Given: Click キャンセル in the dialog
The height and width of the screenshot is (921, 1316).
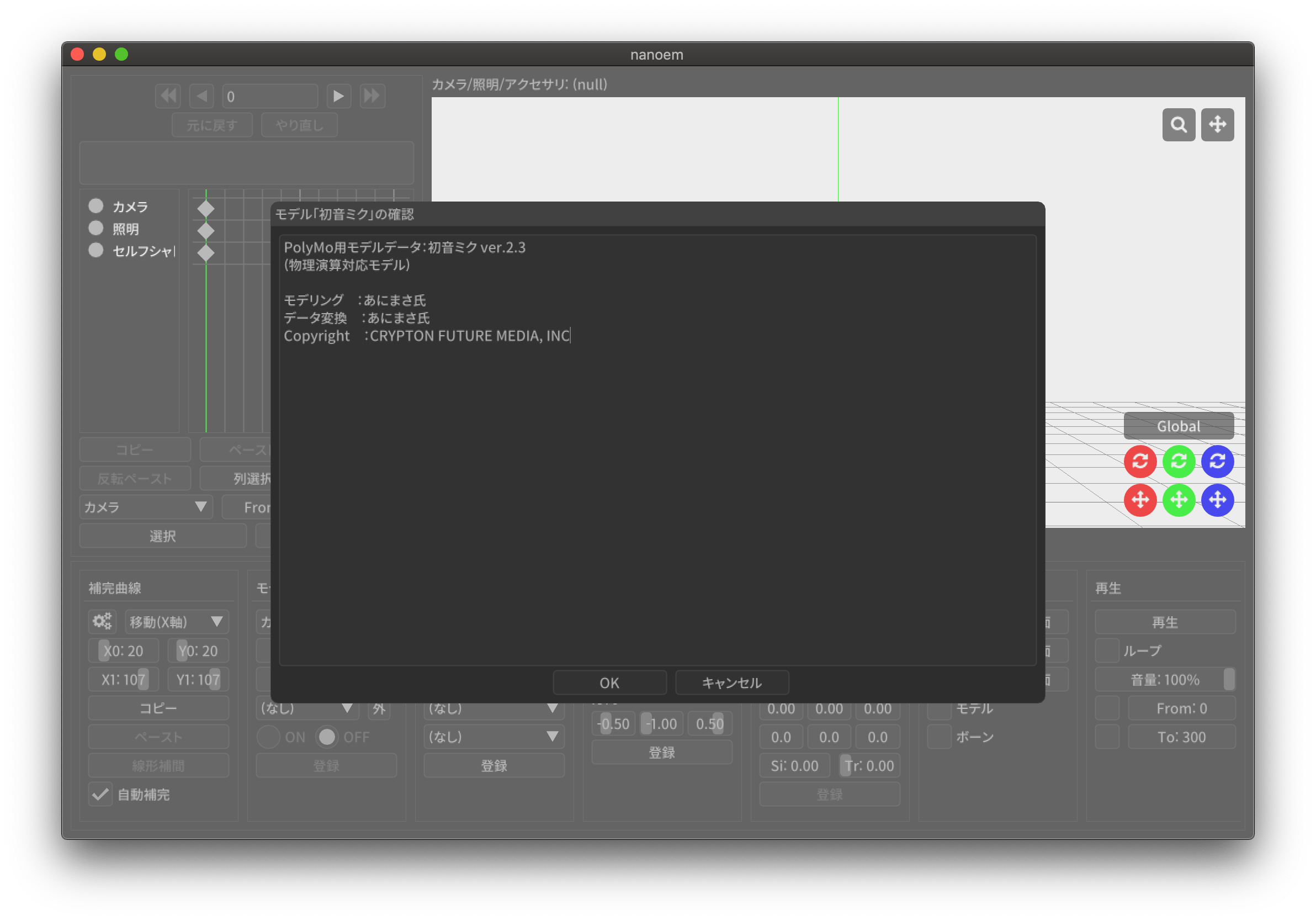Looking at the screenshot, I should (731, 682).
